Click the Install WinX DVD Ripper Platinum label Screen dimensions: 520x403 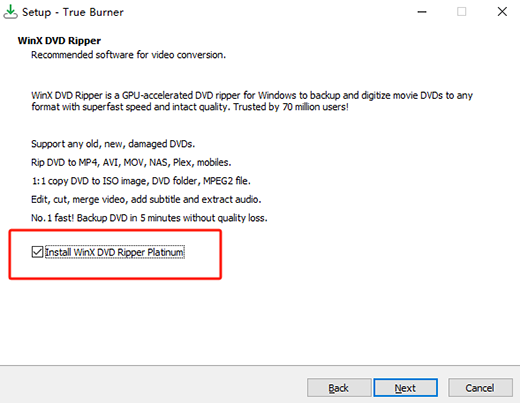point(115,252)
